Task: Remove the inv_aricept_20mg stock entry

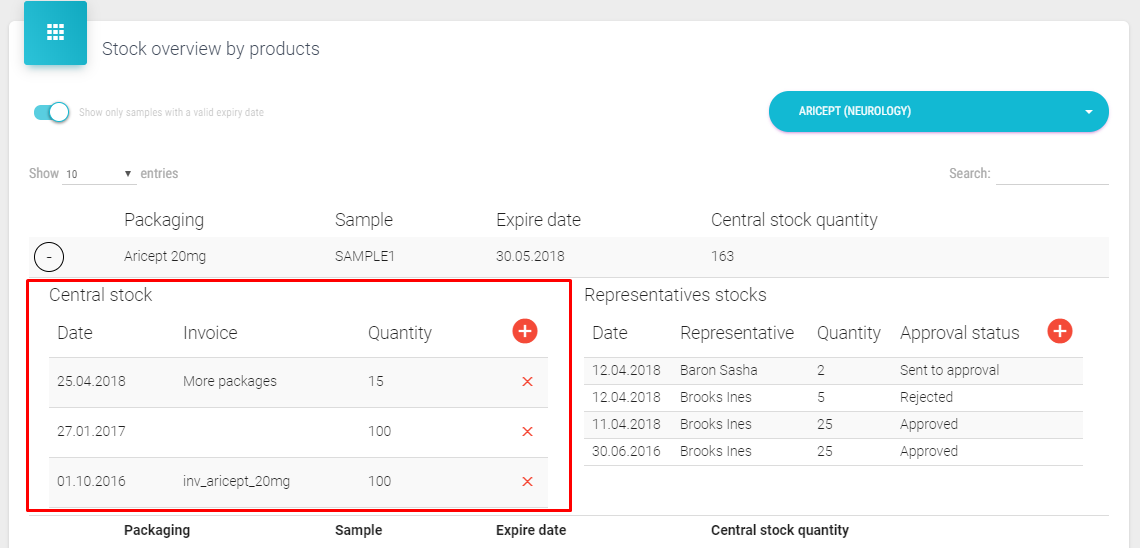Action: click(x=527, y=482)
